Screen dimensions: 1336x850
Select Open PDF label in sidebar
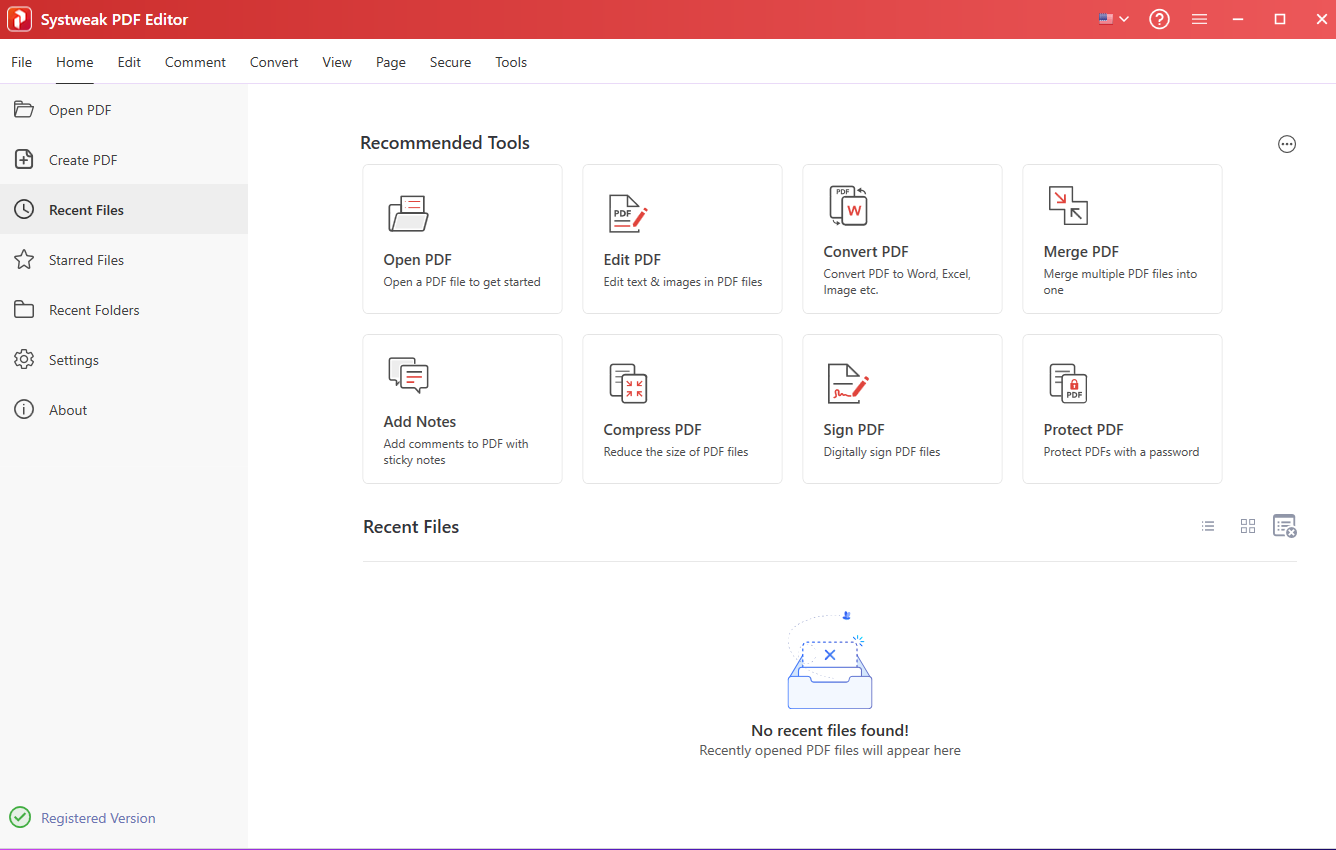tap(80, 110)
